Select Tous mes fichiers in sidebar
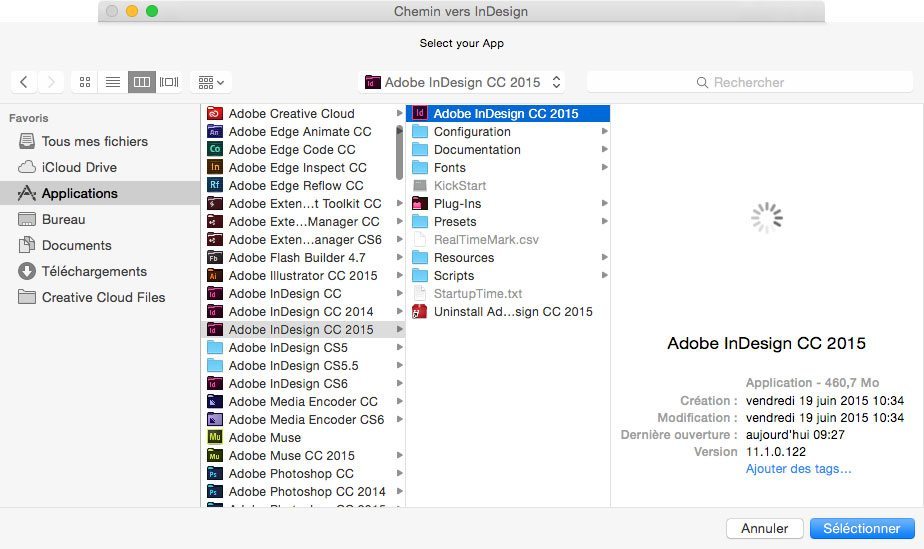Image resolution: width=924 pixels, height=549 pixels. click(x=94, y=141)
